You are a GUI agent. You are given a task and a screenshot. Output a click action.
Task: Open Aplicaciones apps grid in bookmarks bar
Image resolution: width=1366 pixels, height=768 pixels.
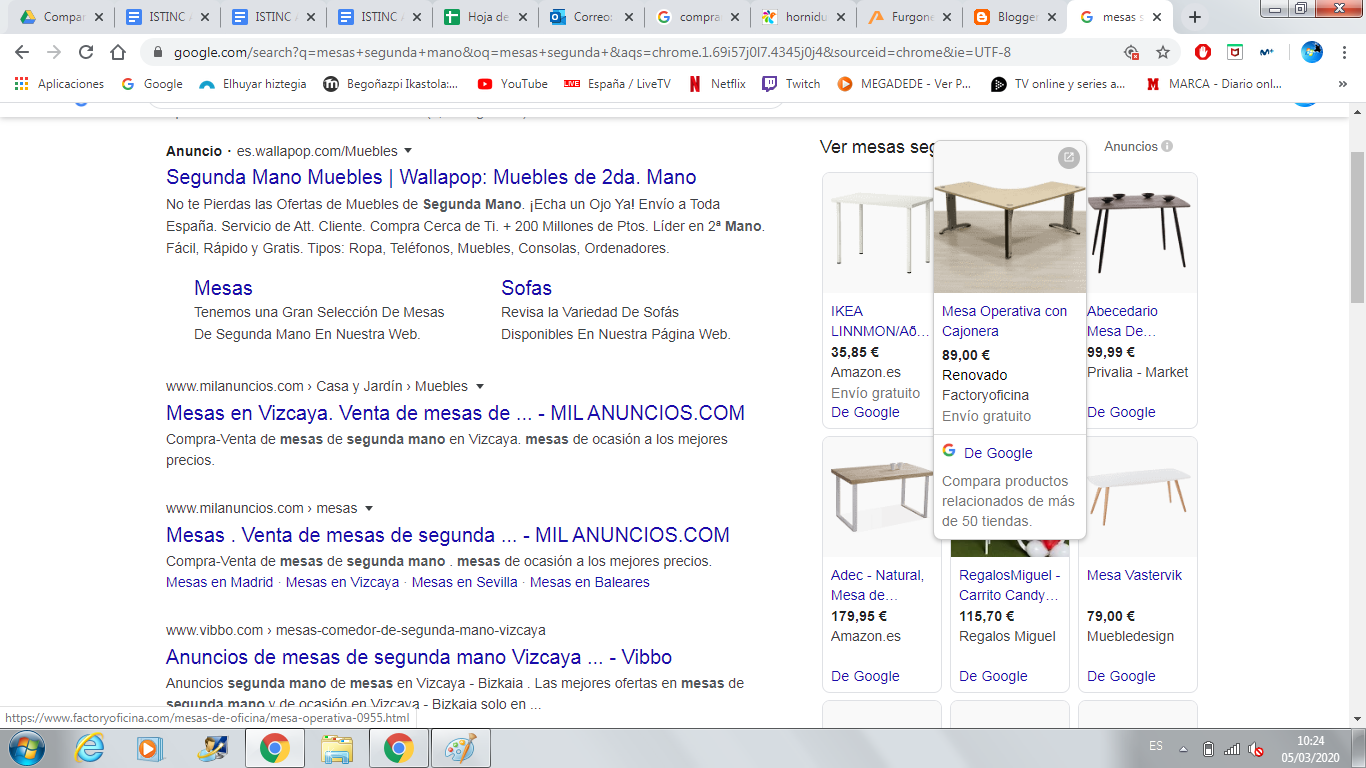59,84
